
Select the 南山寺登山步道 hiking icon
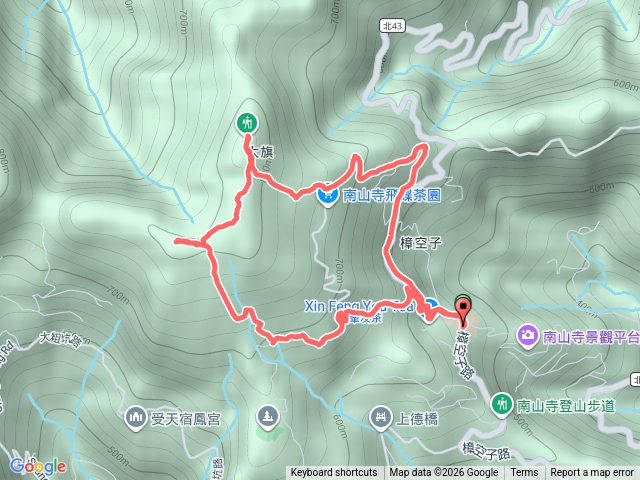(502, 405)
